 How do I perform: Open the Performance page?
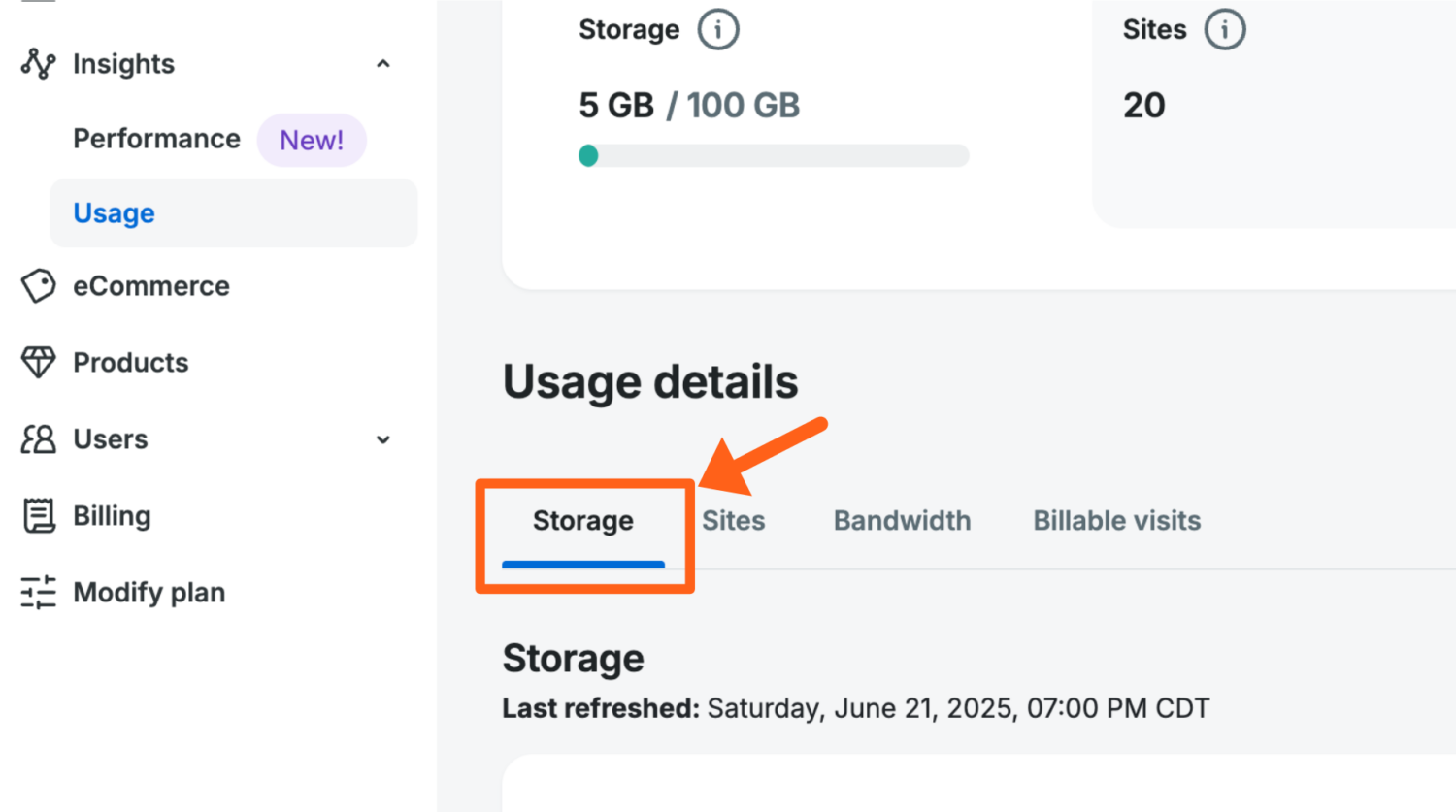click(156, 139)
